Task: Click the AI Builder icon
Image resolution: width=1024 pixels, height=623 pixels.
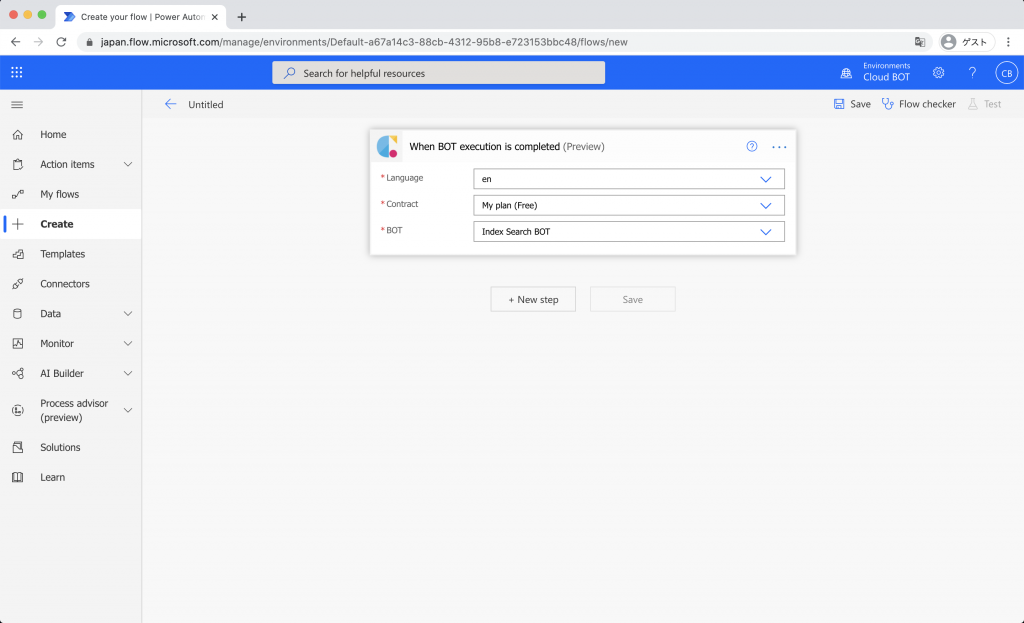Action: coord(18,374)
